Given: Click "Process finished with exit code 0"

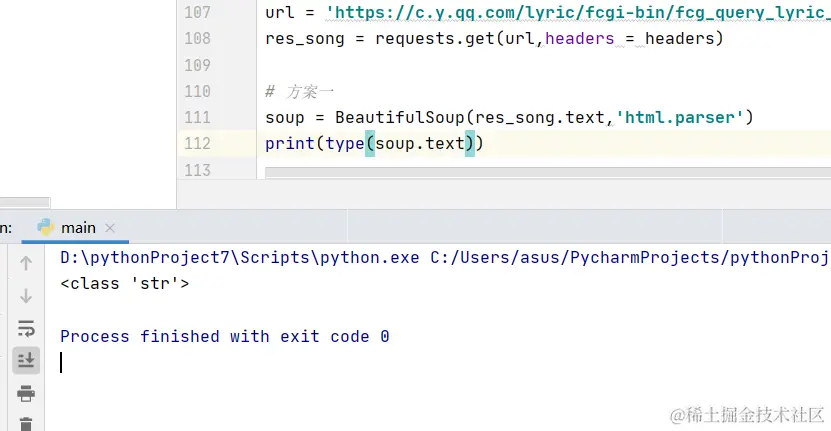Looking at the screenshot, I should click(225, 337).
